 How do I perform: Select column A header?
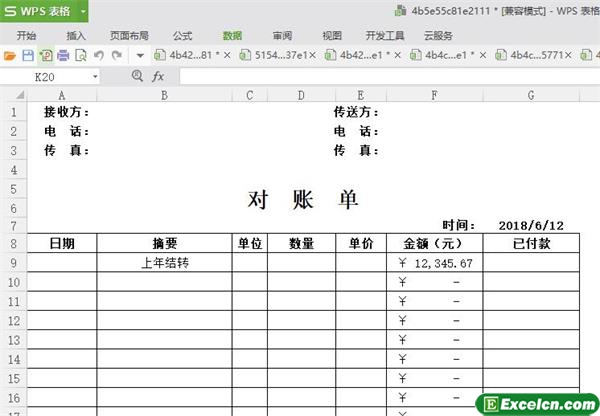coord(62,95)
